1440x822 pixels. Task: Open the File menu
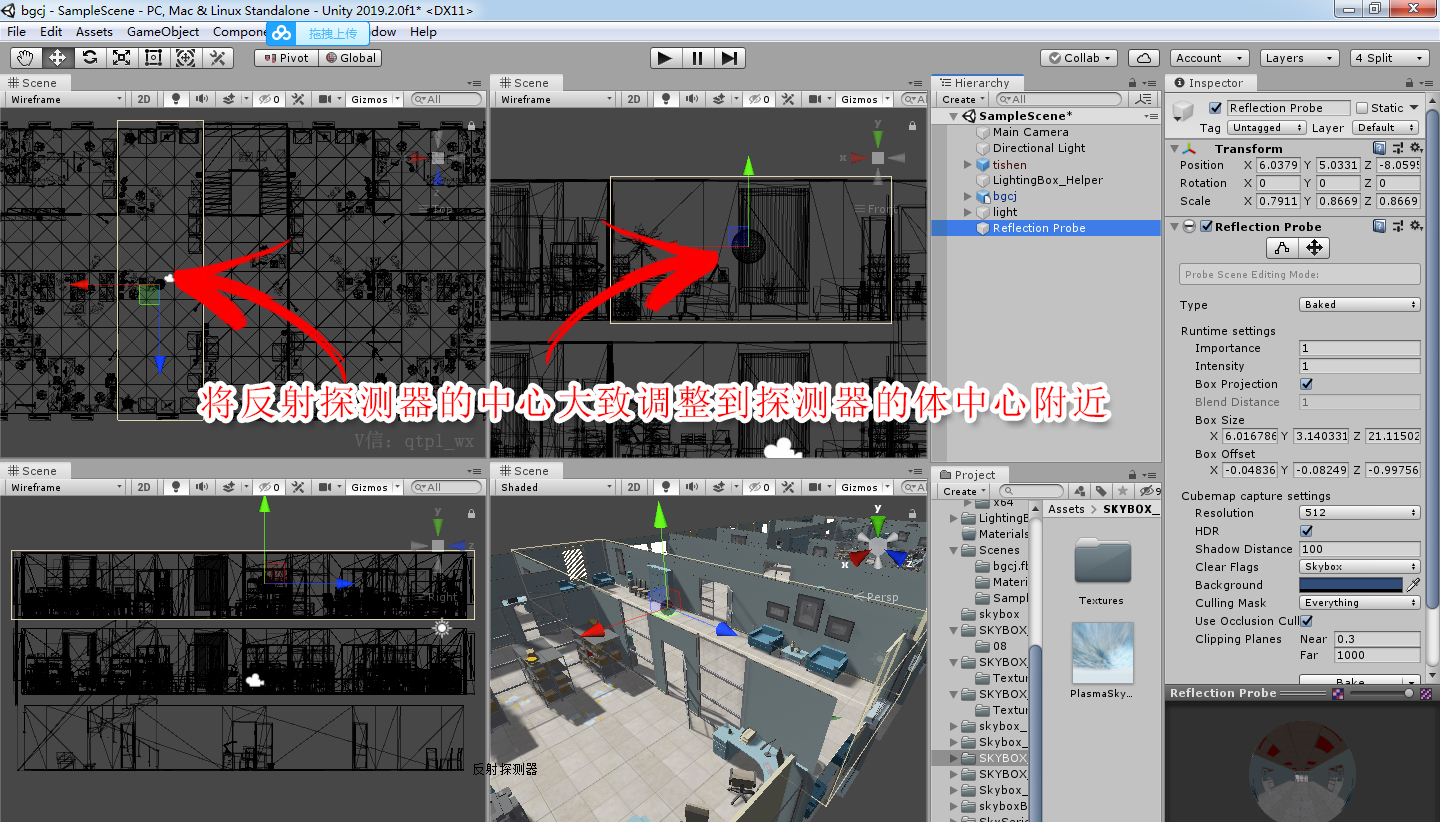[x=17, y=32]
